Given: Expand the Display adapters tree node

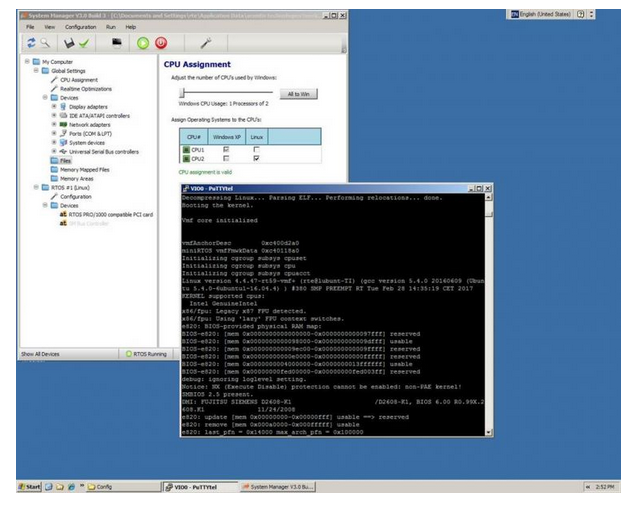Looking at the screenshot, I should pos(54,105).
